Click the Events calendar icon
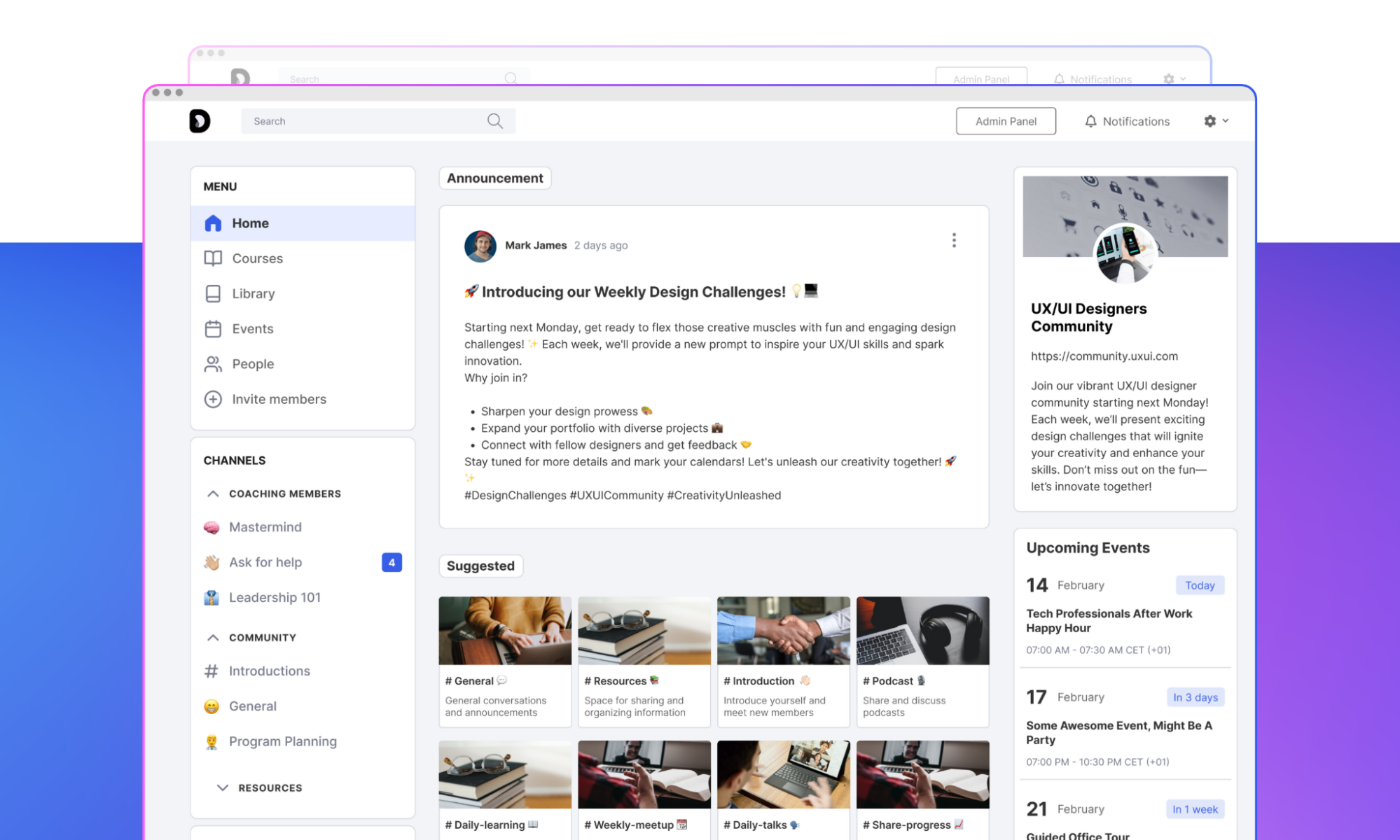The image size is (1400, 840). pyautogui.click(x=213, y=328)
